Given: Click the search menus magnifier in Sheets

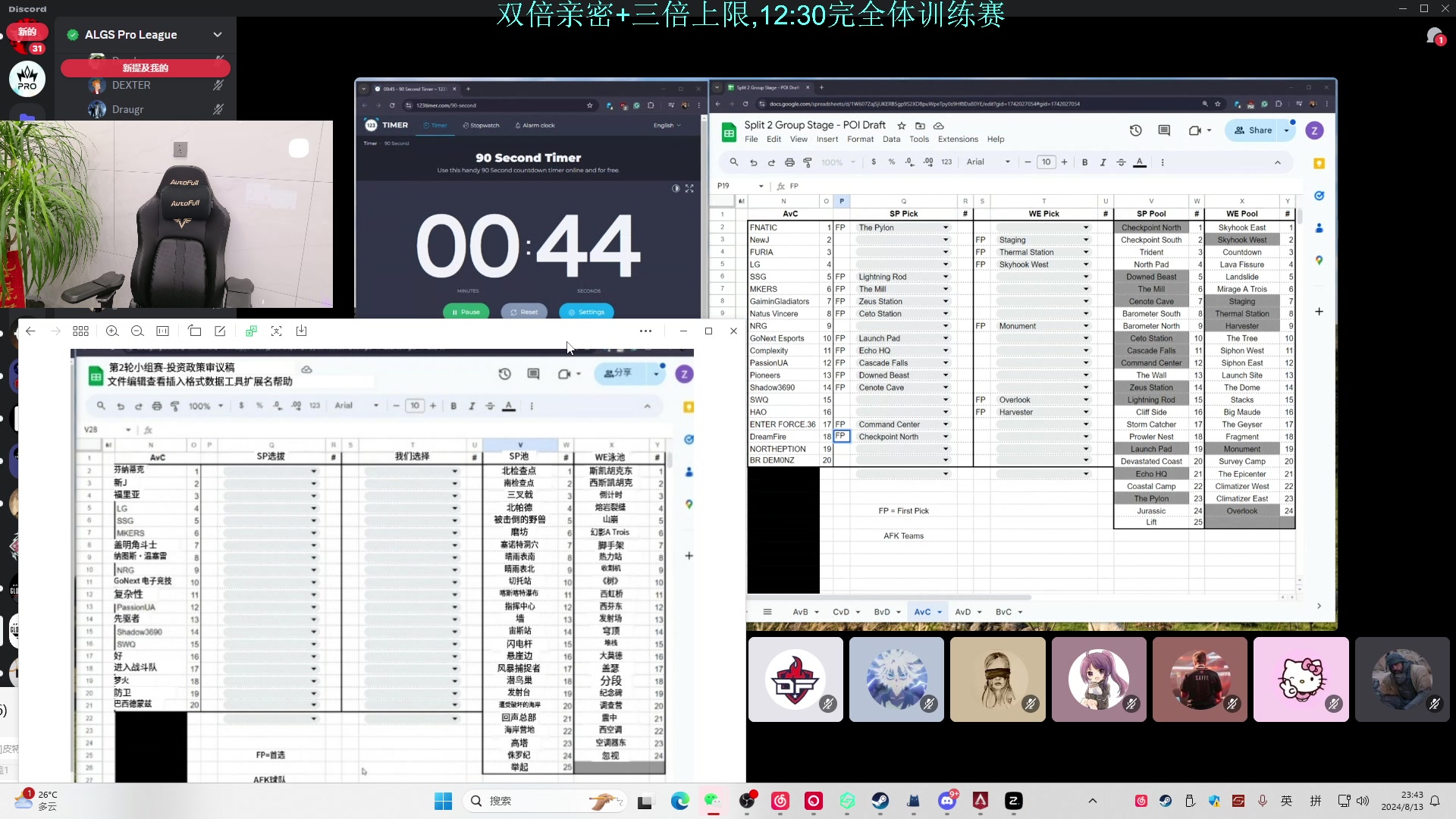Looking at the screenshot, I should point(733,162).
